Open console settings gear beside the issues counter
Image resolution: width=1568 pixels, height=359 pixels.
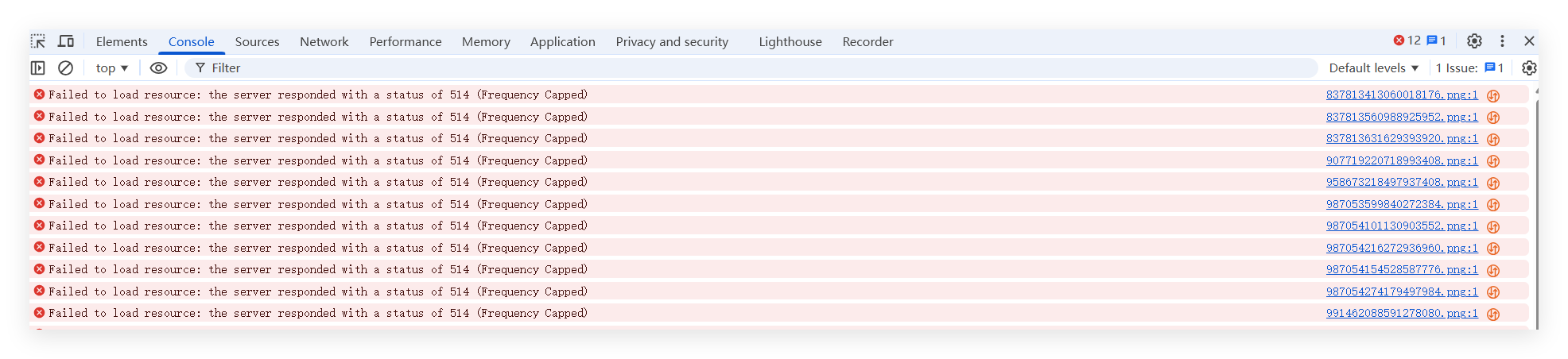[x=1529, y=68]
